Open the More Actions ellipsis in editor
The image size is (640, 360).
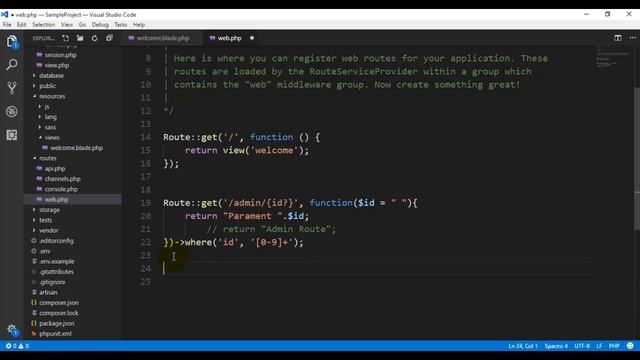click(632, 38)
